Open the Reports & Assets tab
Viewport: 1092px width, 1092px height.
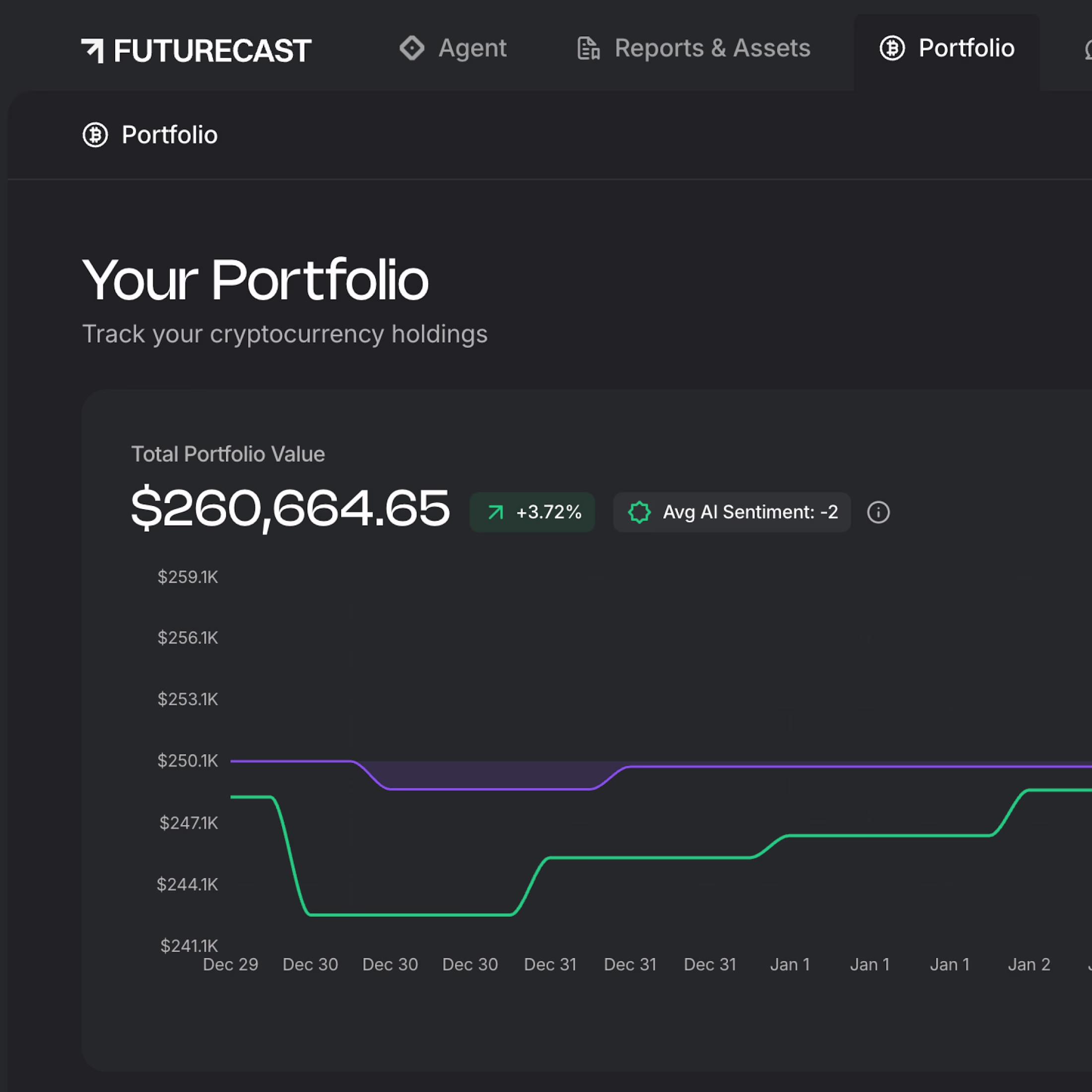pyautogui.click(x=712, y=48)
